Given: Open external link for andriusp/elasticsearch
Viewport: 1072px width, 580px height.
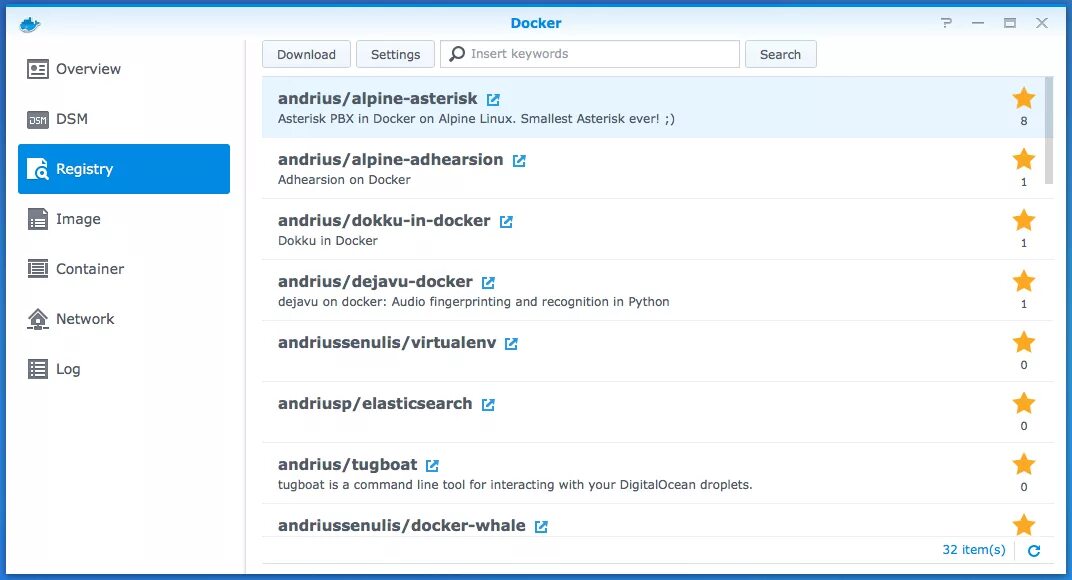Looking at the screenshot, I should (x=488, y=404).
